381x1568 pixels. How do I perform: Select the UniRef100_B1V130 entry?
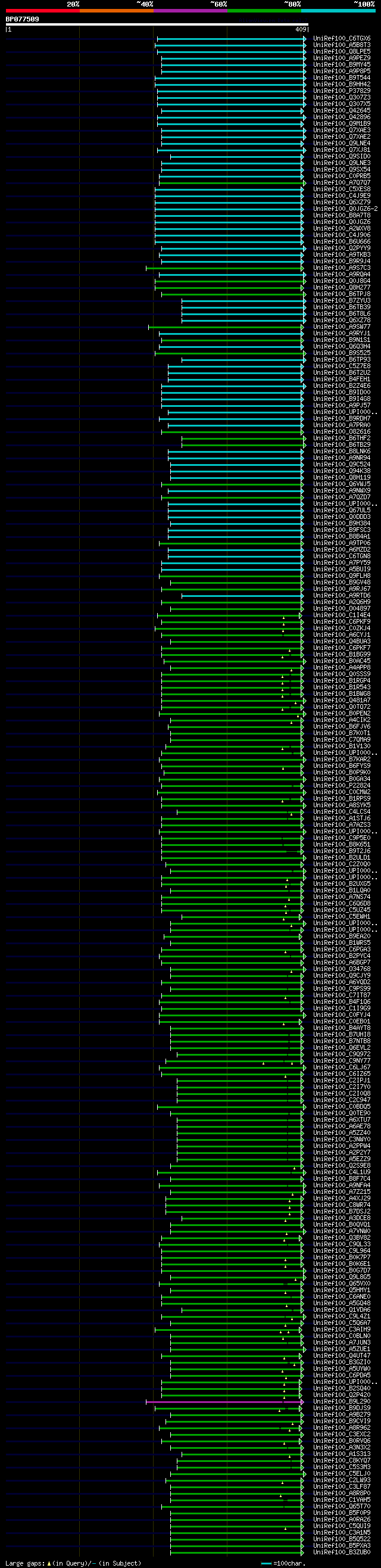[342, 746]
